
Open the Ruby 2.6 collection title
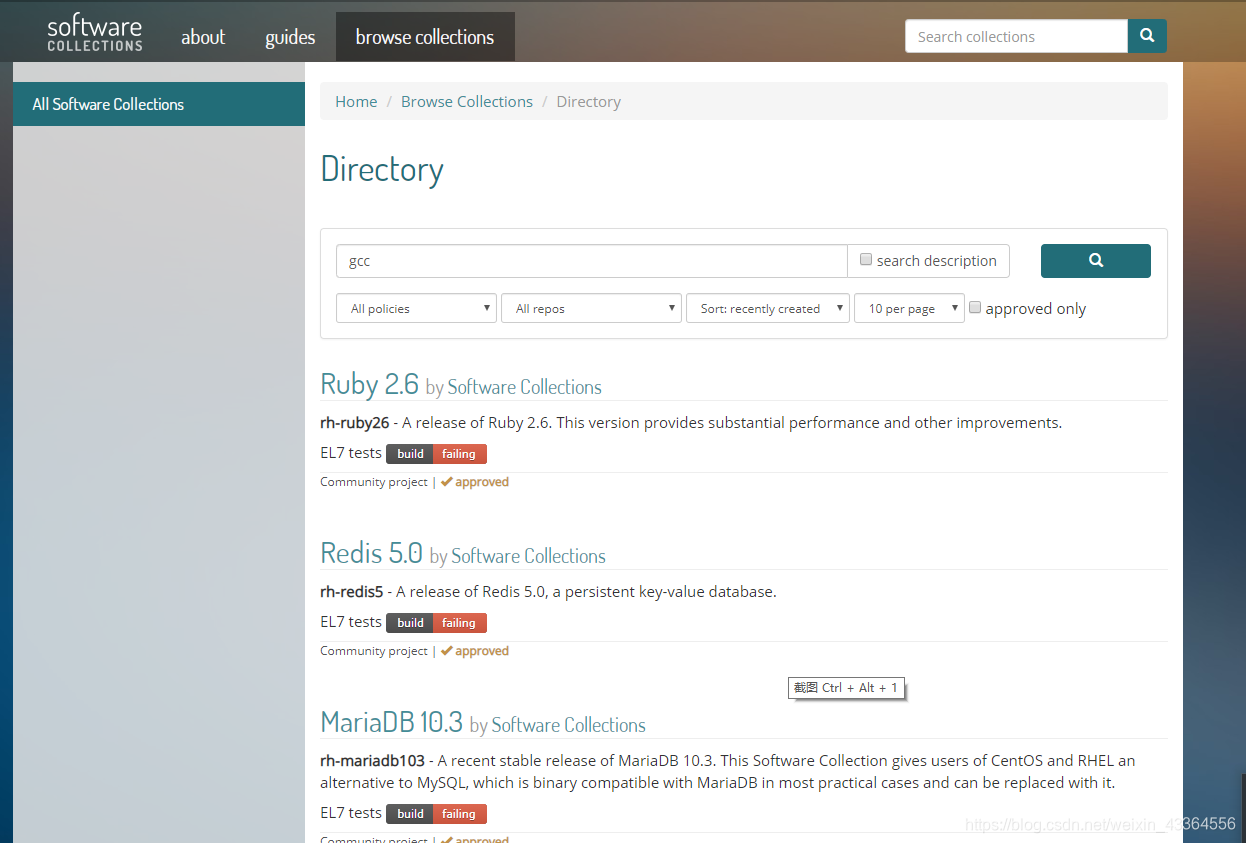click(369, 384)
